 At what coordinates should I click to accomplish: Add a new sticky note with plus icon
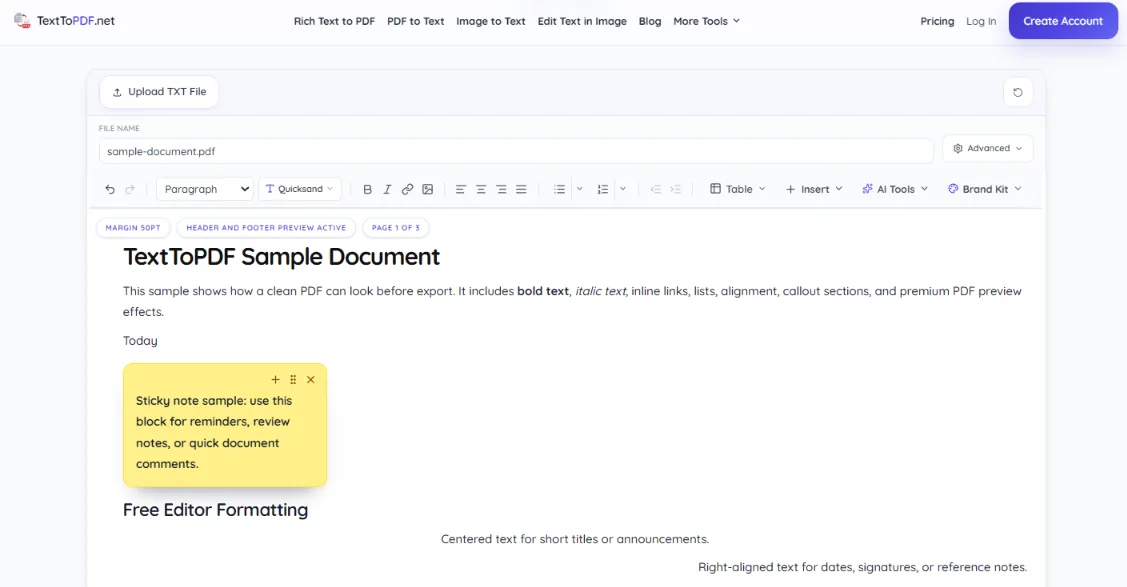(275, 379)
